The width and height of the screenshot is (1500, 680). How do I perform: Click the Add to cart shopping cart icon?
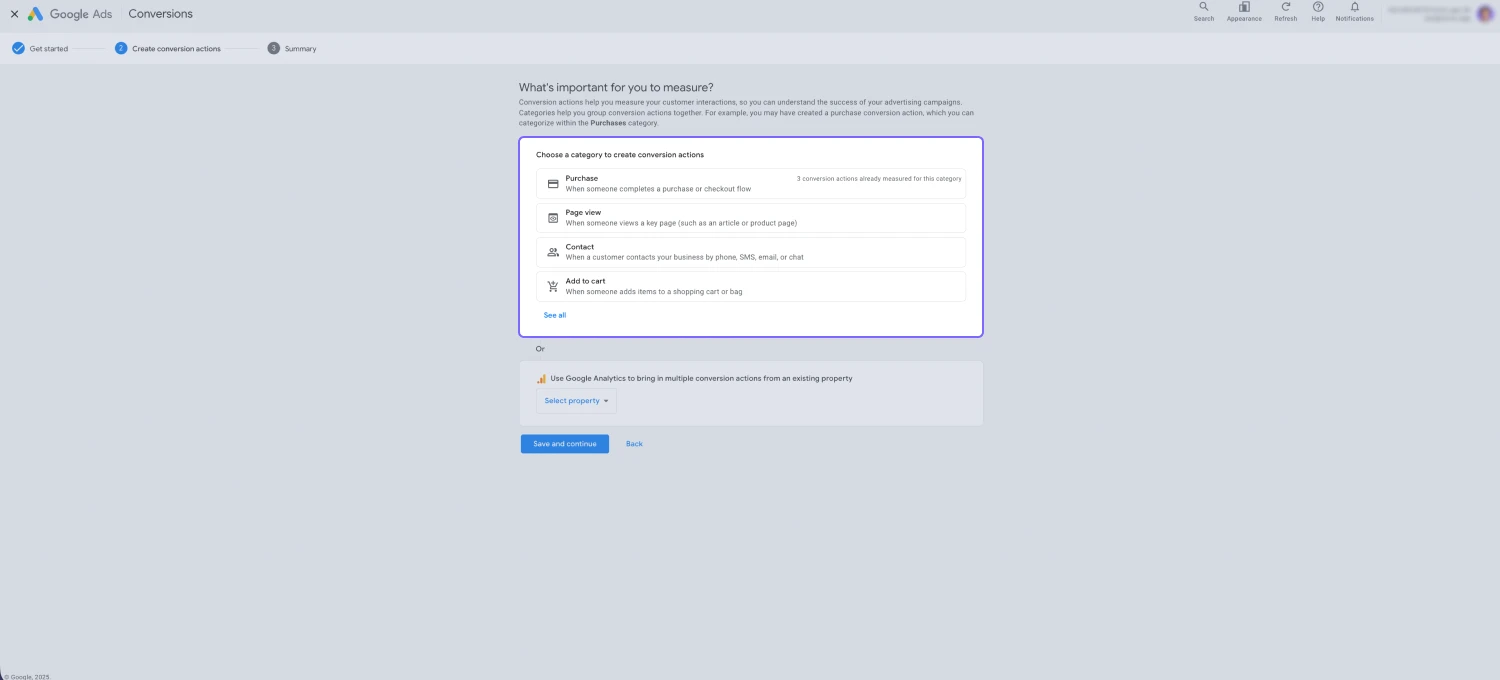coord(553,286)
